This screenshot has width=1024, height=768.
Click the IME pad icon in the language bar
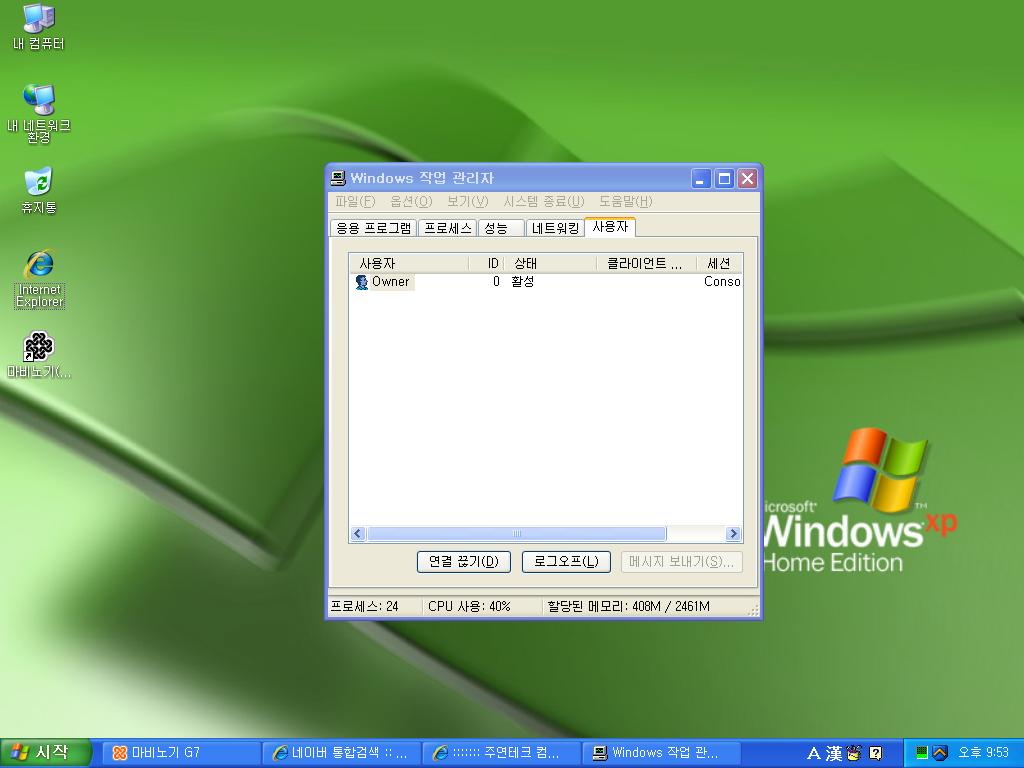pos(854,753)
